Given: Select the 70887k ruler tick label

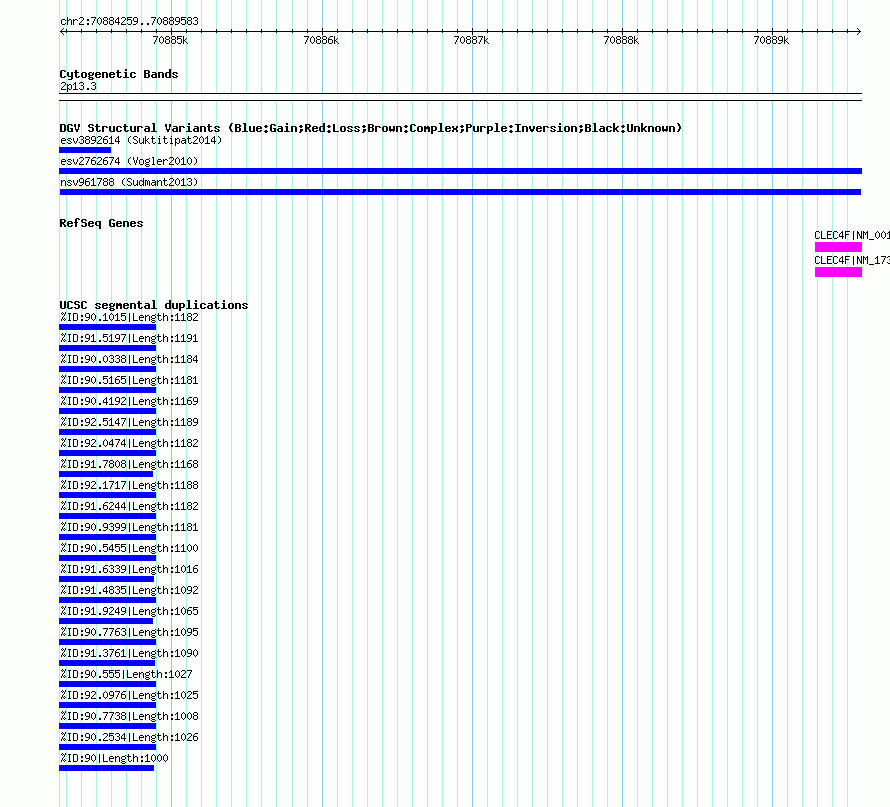Looking at the screenshot, I should coord(471,40).
